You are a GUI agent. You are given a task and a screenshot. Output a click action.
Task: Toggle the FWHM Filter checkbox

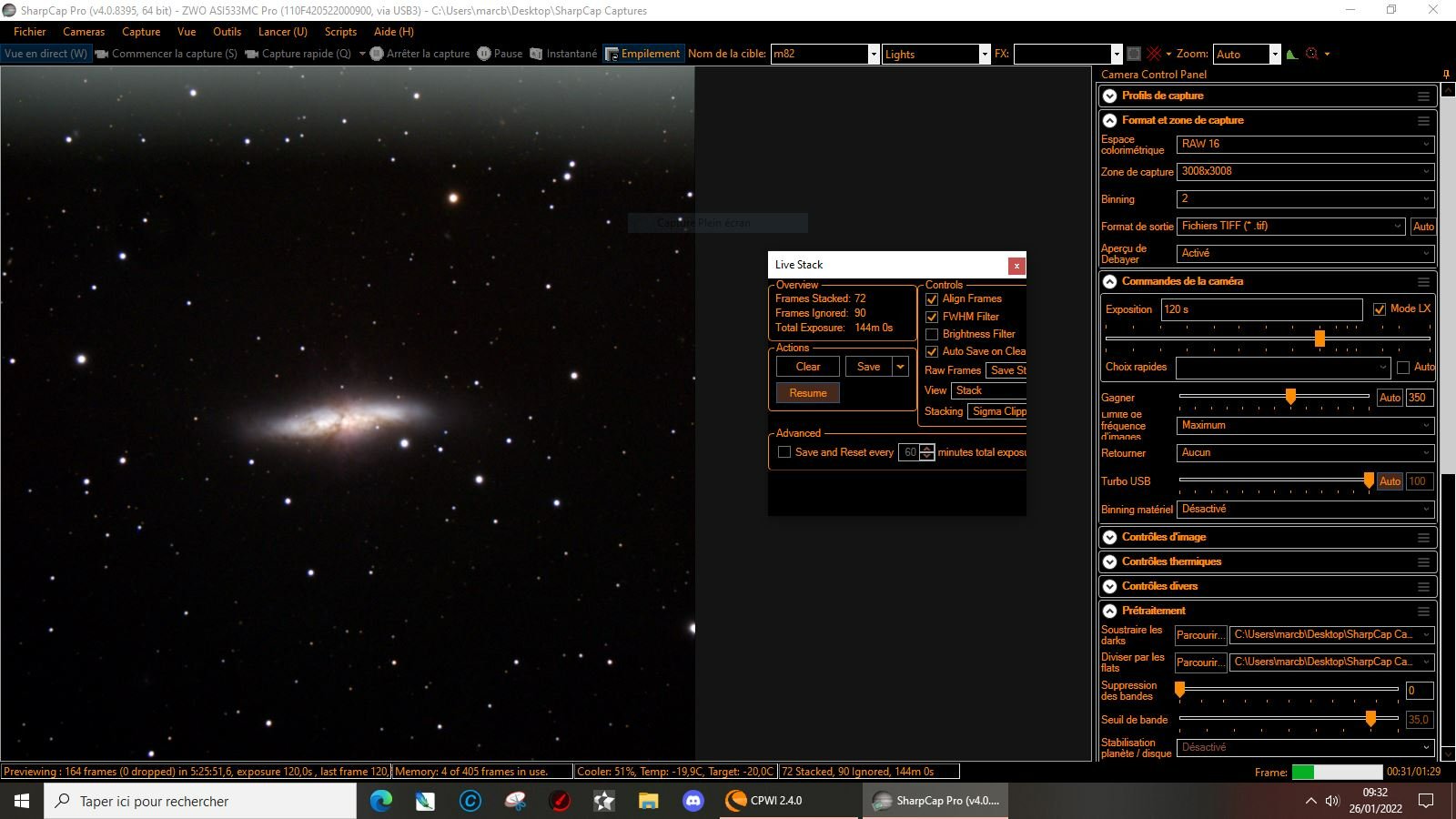pos(932,317)
